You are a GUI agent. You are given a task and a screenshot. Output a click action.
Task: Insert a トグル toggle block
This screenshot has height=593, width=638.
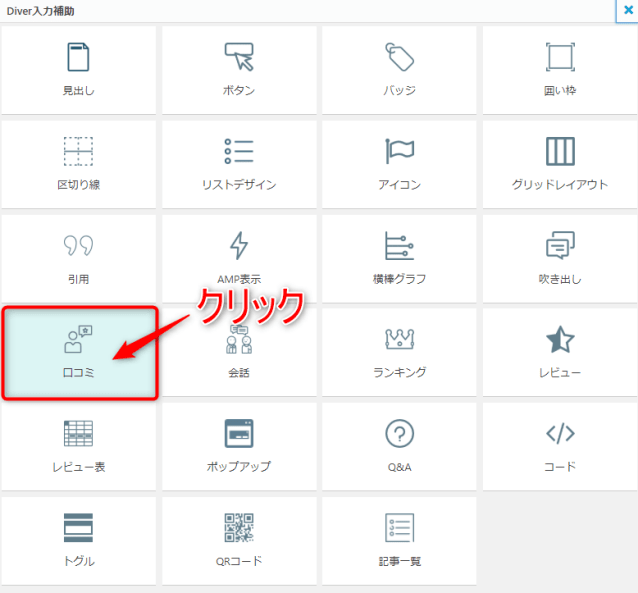click(x=79, y=541)
